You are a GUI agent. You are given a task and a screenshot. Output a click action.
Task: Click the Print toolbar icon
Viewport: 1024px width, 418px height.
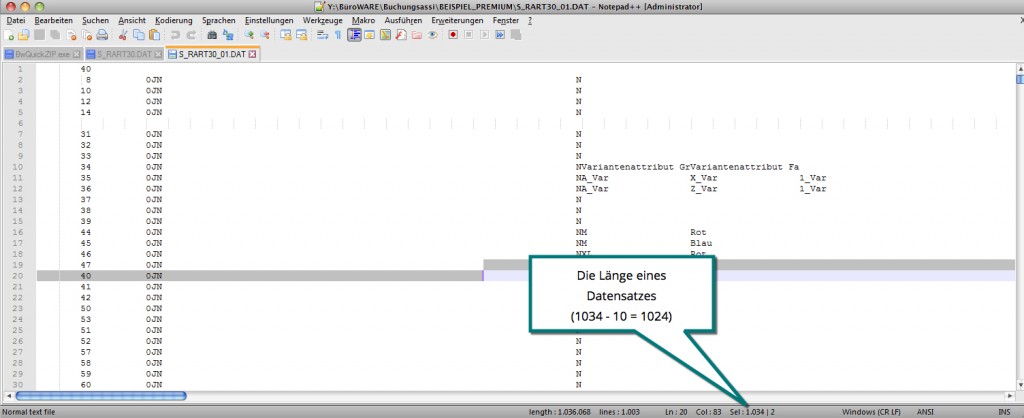pos(101,35)
